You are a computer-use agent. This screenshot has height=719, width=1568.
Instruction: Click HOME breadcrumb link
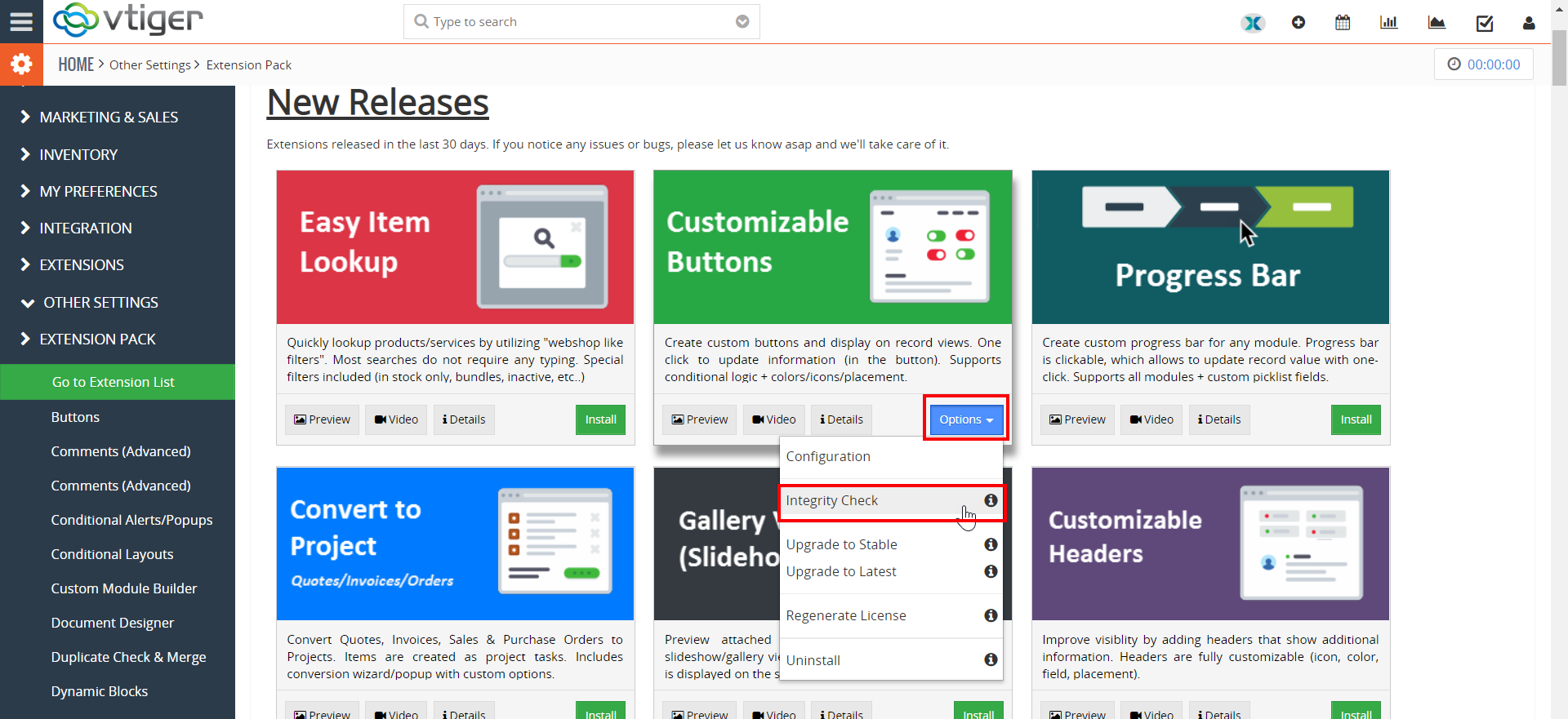76,64
